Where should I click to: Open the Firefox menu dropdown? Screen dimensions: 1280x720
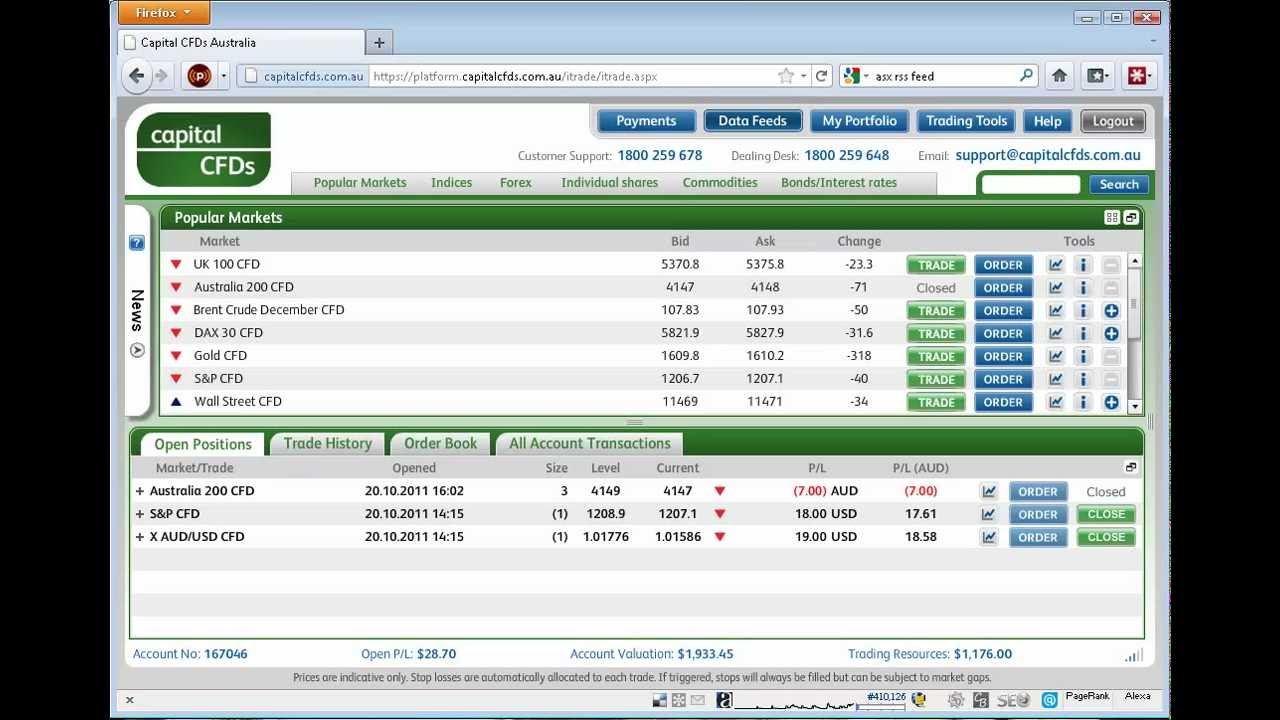[164, 13]
